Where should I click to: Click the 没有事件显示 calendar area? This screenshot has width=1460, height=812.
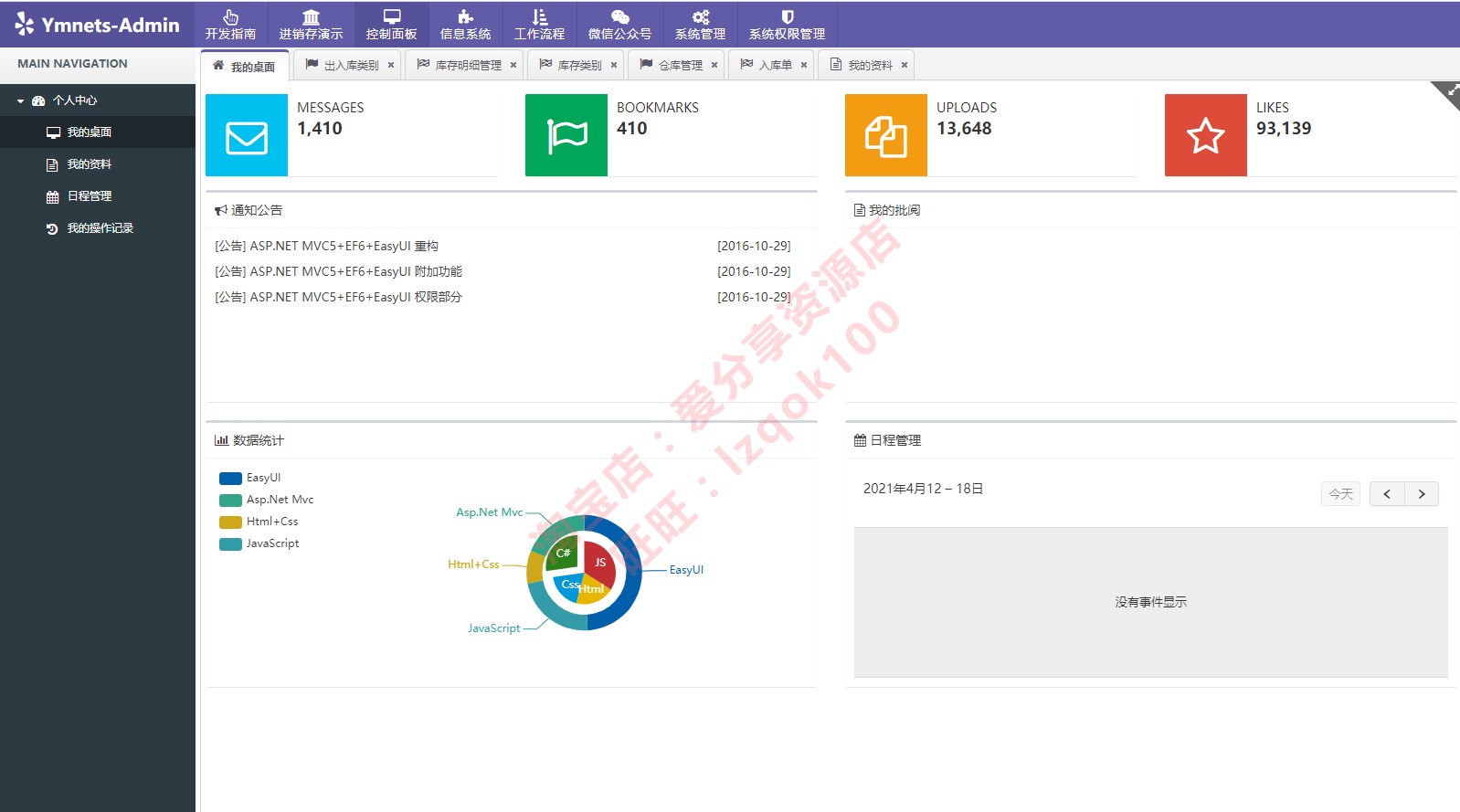coord(1151,602)
